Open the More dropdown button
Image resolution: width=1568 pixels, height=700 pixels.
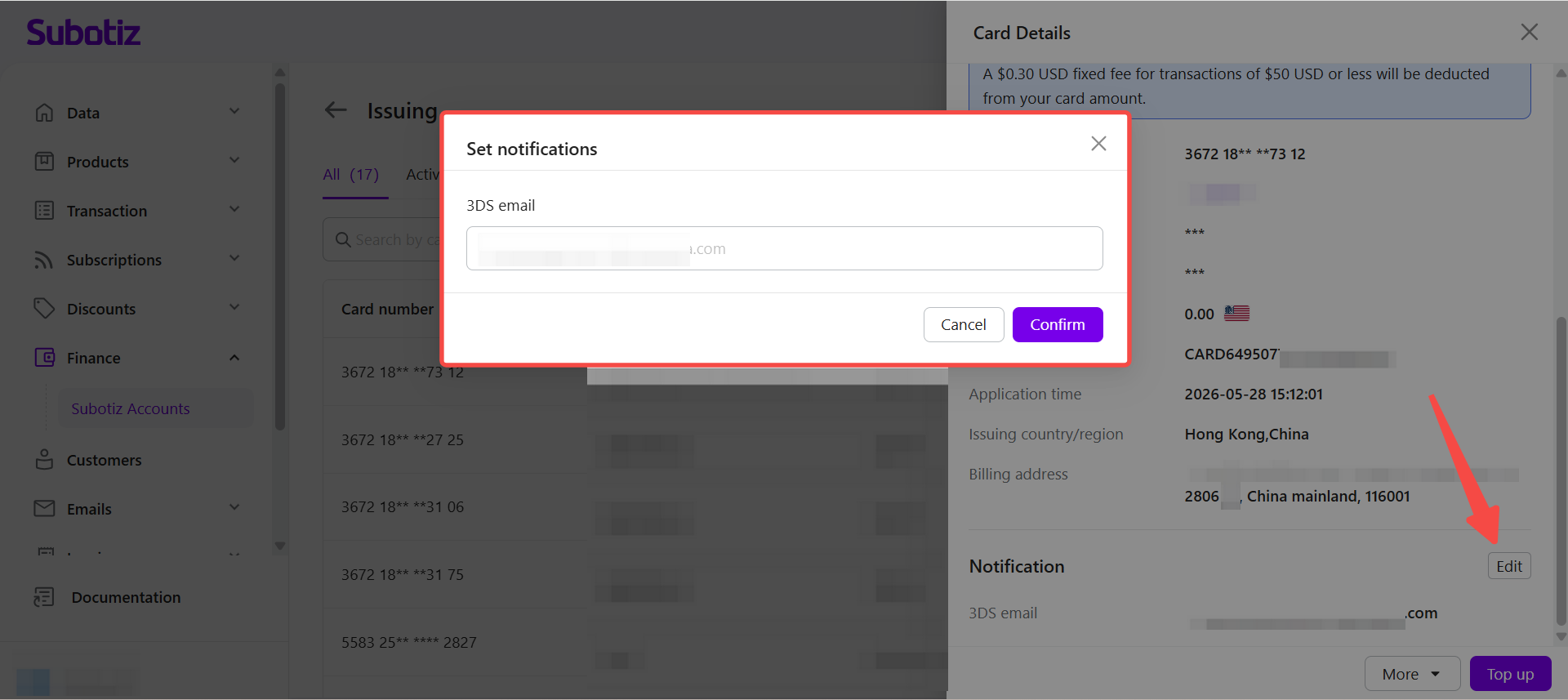(1412, 674)
